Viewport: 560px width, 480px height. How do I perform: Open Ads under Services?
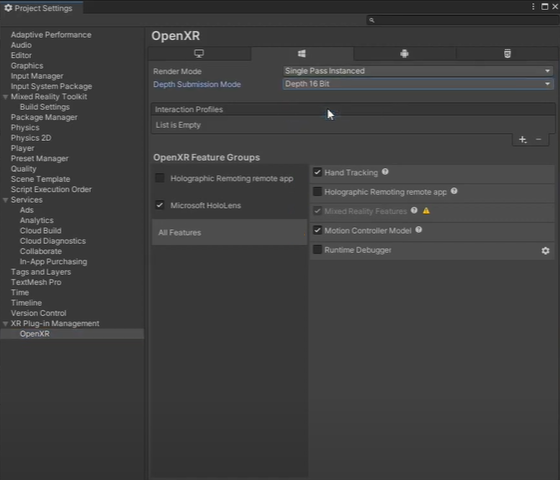(x=26, y=210)
